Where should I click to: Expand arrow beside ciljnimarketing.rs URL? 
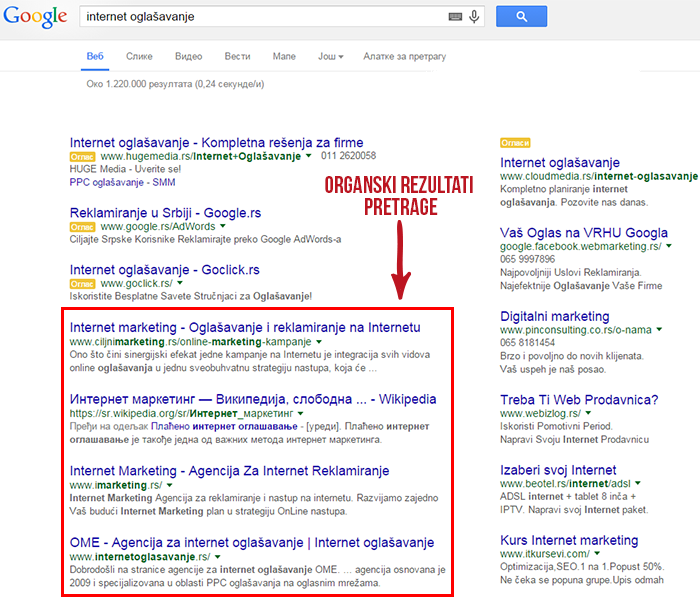(319, 342)
